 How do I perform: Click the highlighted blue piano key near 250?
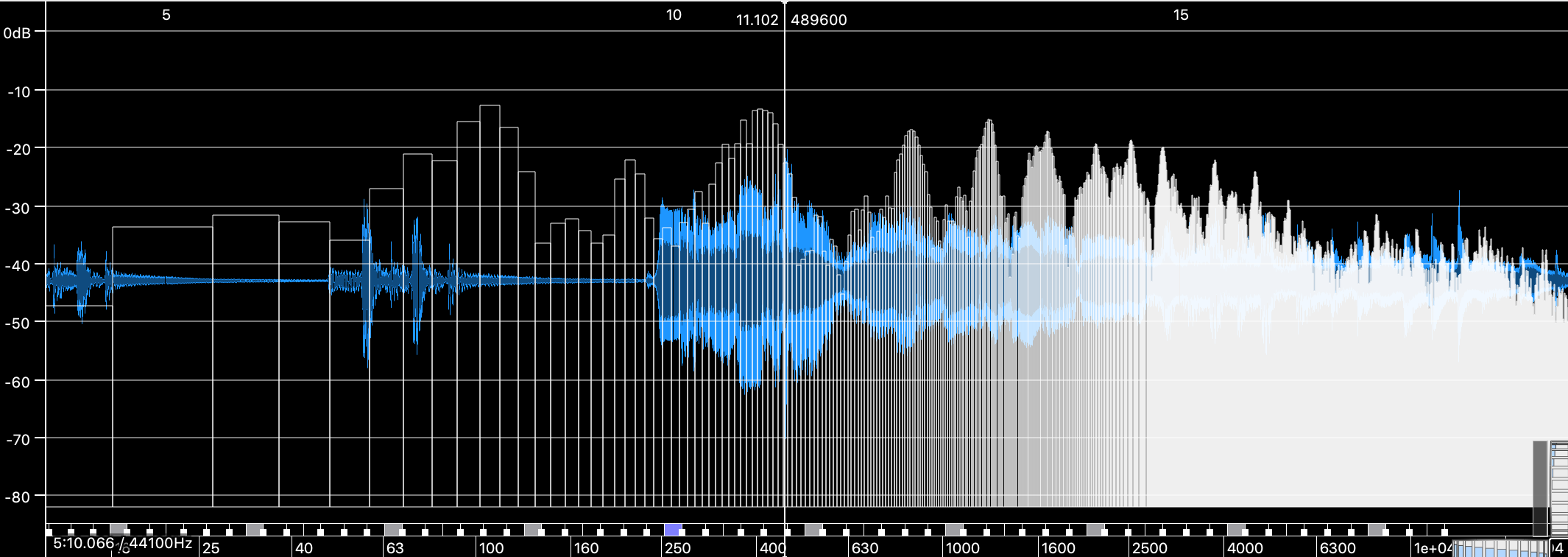[672, 530]
